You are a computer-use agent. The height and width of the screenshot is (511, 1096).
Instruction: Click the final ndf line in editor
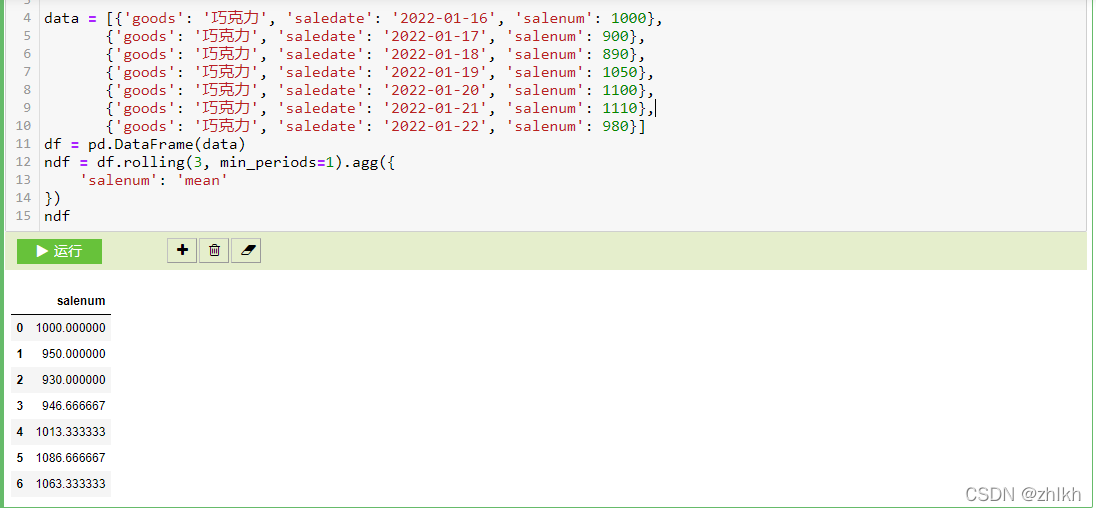tap(57, 216)
